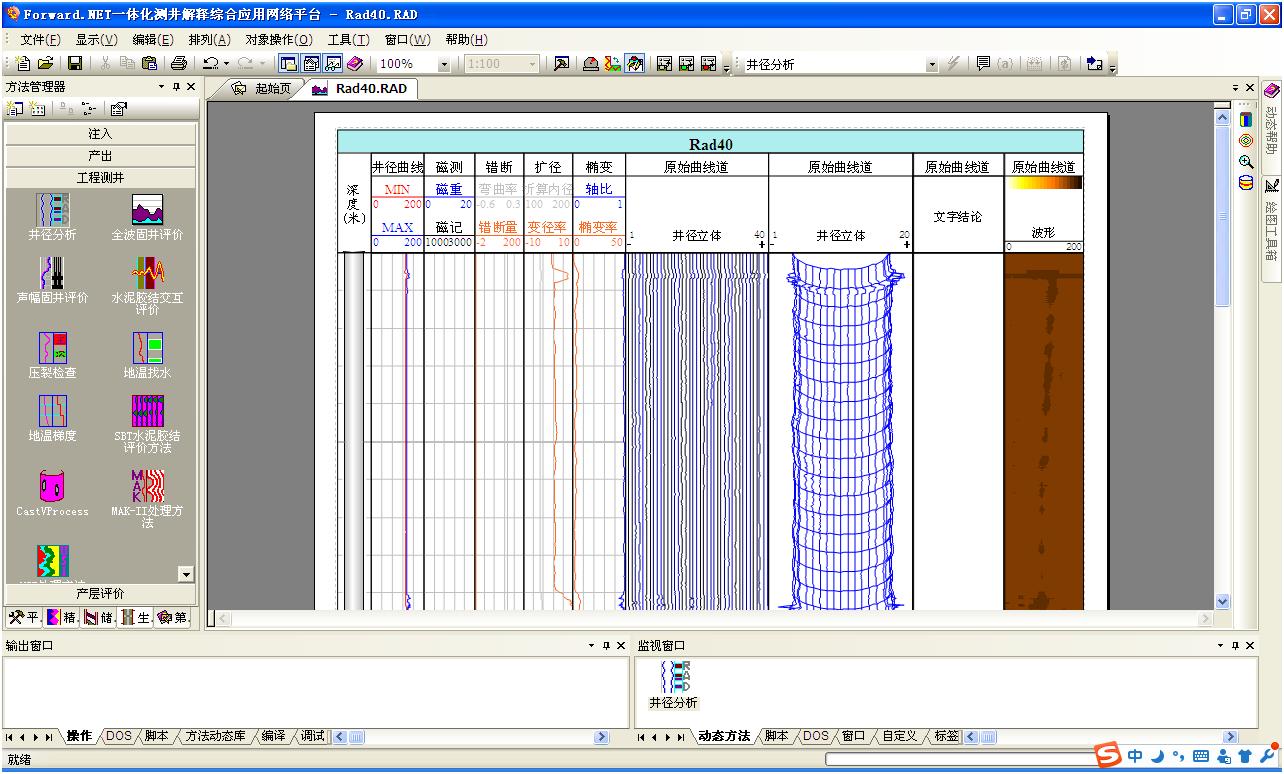
Task: Click the Save diskette icon
Action: click(75, 64)
